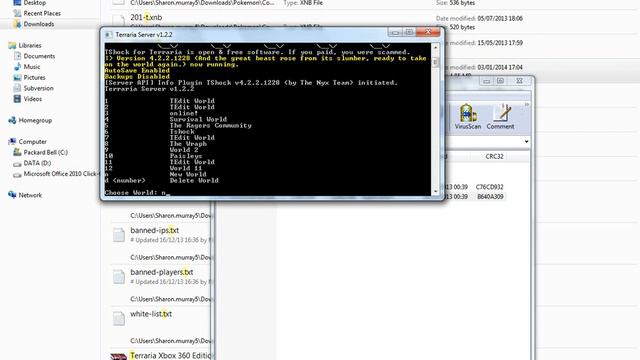Maximize the archive window behind console
The image size is (640, 360).
(500, 81)
